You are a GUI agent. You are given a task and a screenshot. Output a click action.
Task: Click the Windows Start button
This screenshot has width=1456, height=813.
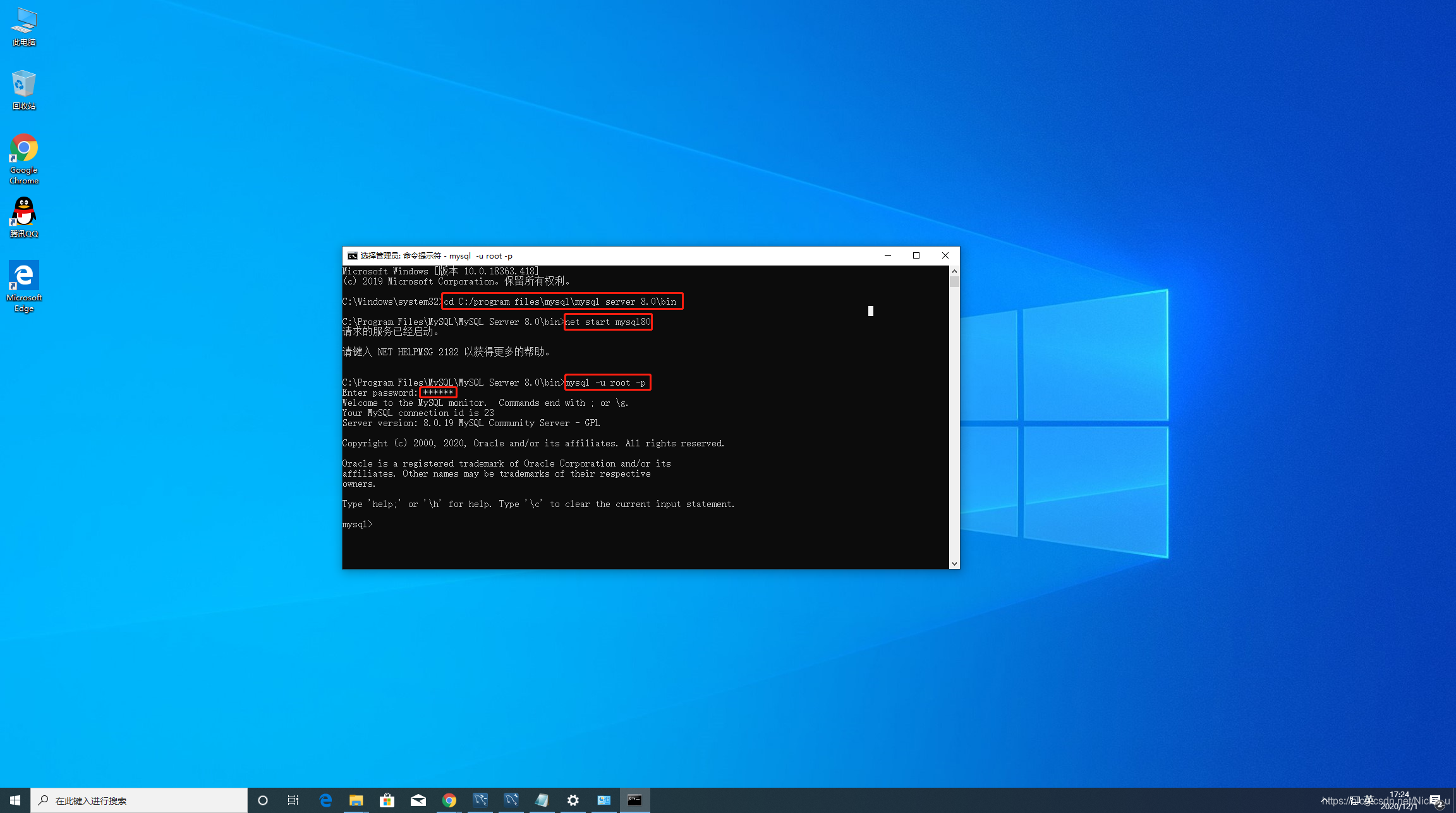pyautogui.click(x=15, y=800)
